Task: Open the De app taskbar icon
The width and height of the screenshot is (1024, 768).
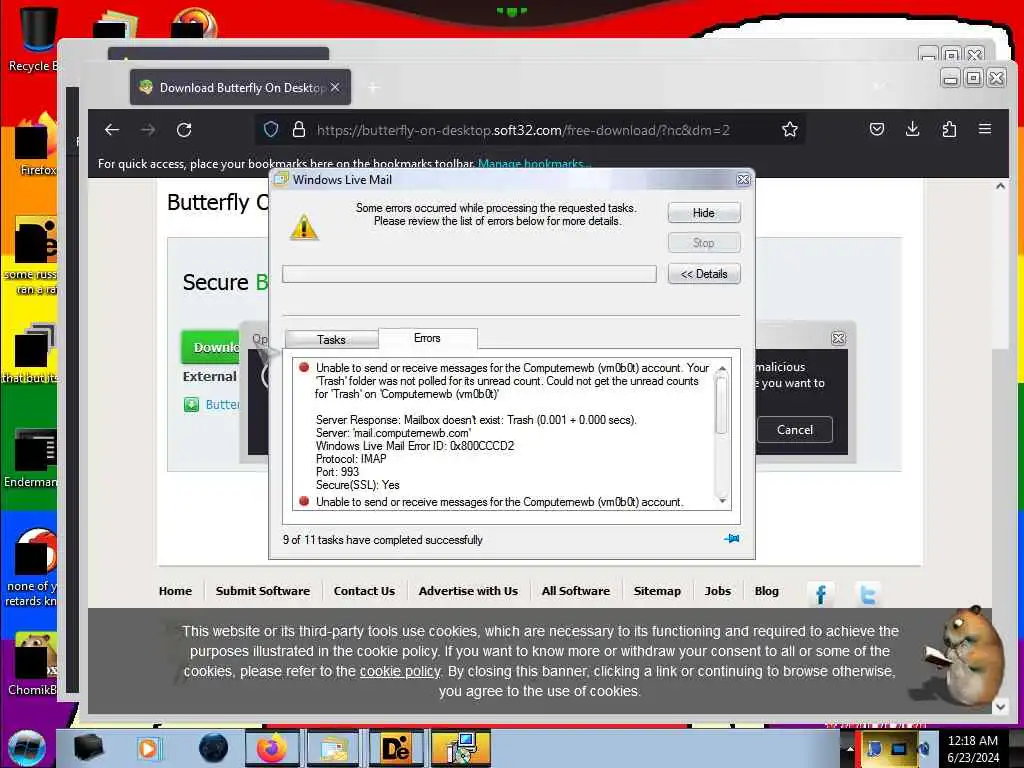Action: pyautogui.click(x=396, y=748)
